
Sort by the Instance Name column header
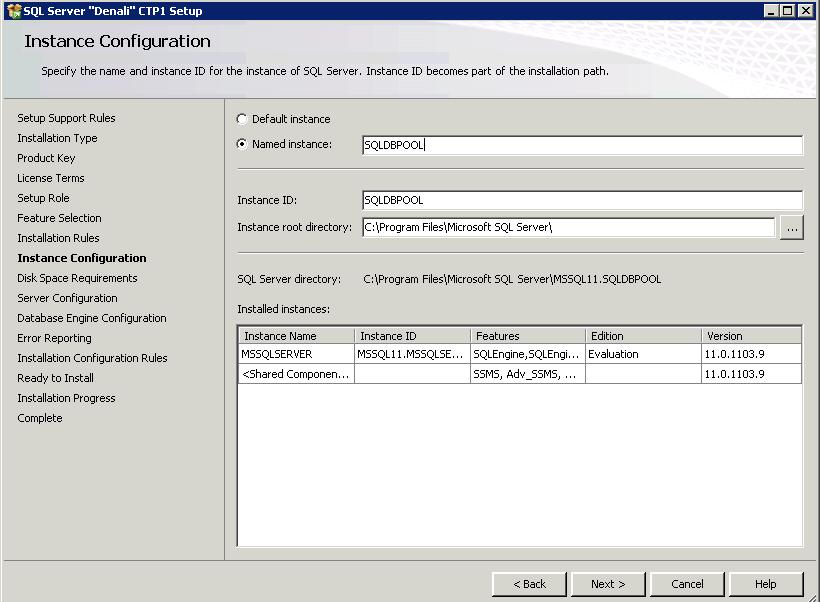tap(296, 336)
